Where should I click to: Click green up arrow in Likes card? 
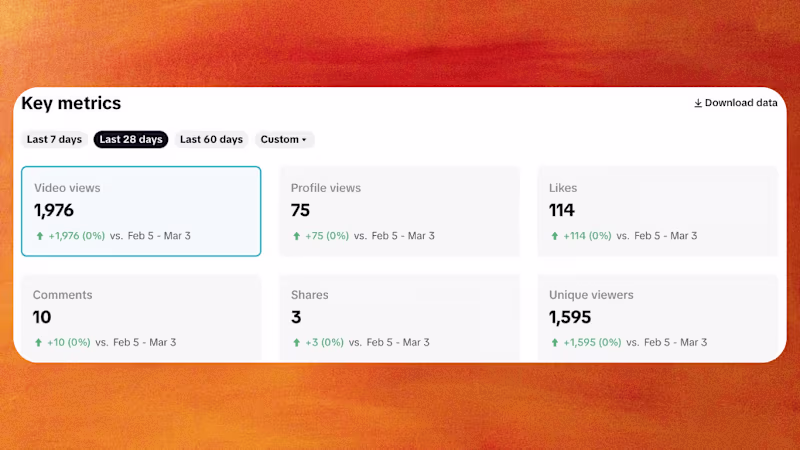(554, 236)
